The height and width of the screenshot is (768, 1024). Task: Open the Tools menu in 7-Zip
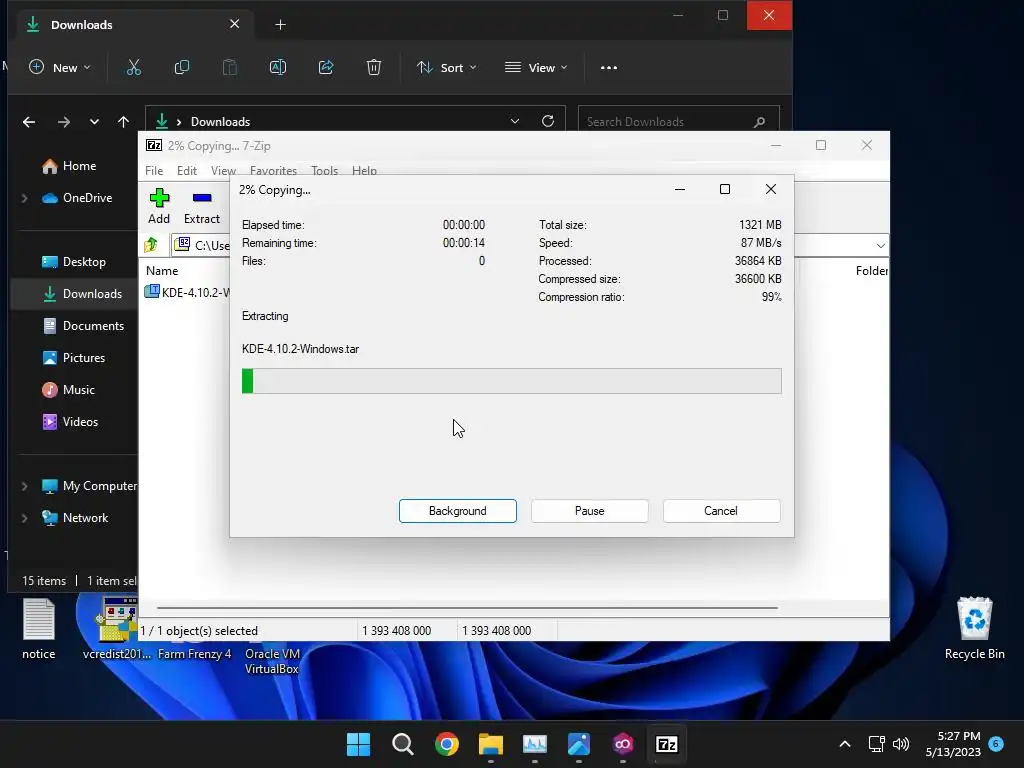click(324, 170)
